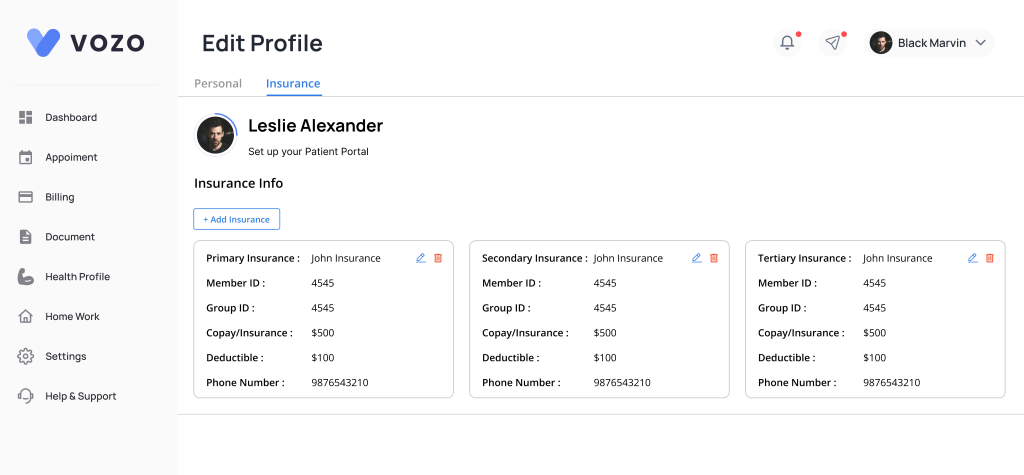Edit the Tertiary Insurance card

tap(973, 258)
